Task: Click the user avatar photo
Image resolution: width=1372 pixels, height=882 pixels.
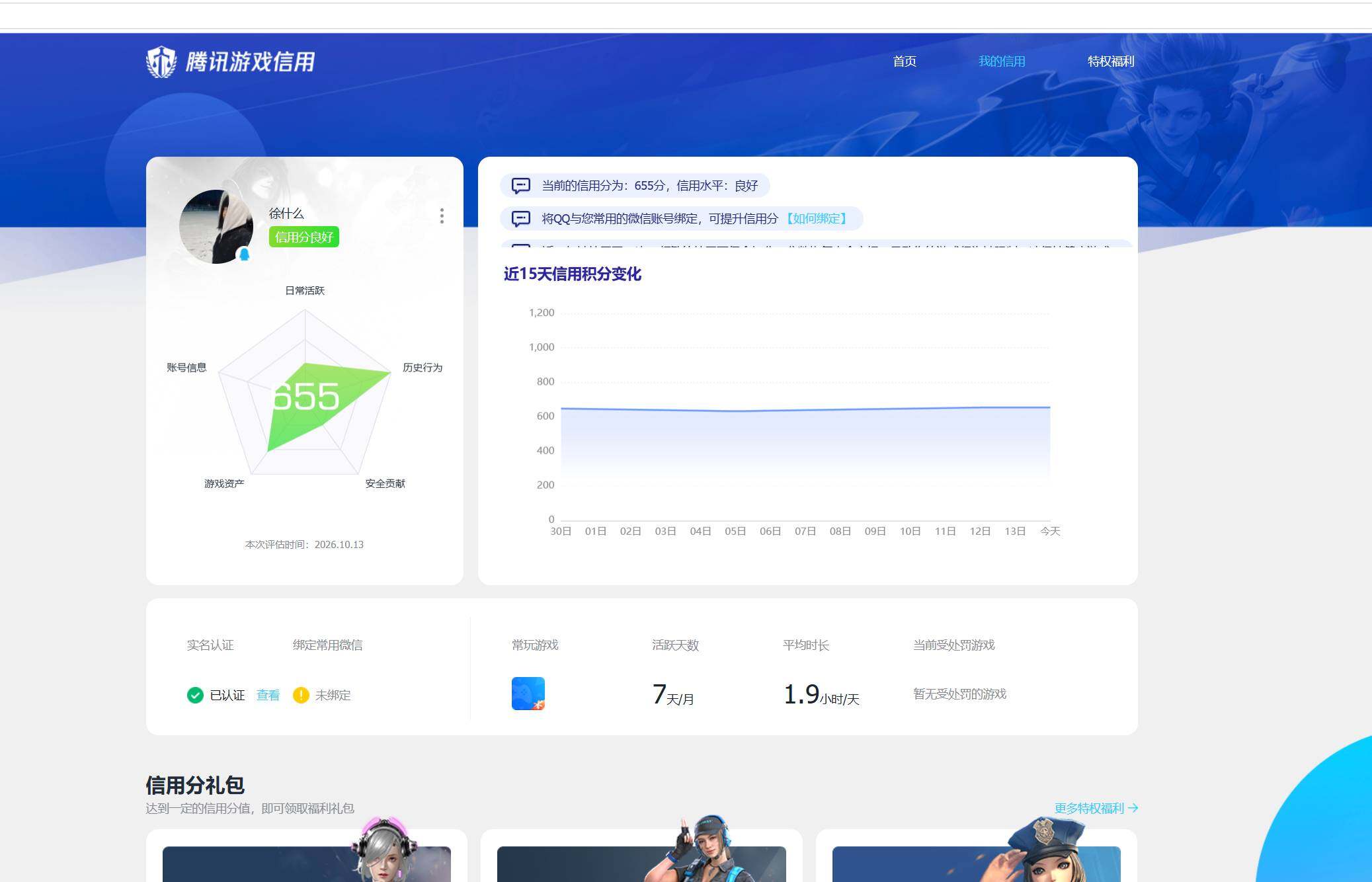Action: (216, 227)
